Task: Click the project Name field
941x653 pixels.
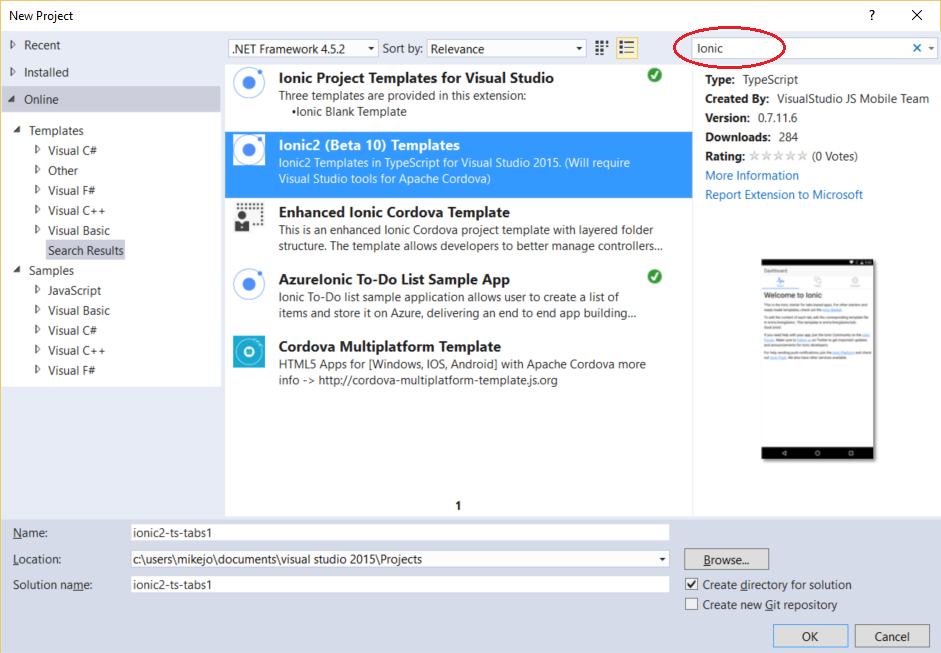Action: (x=400, y=532)
